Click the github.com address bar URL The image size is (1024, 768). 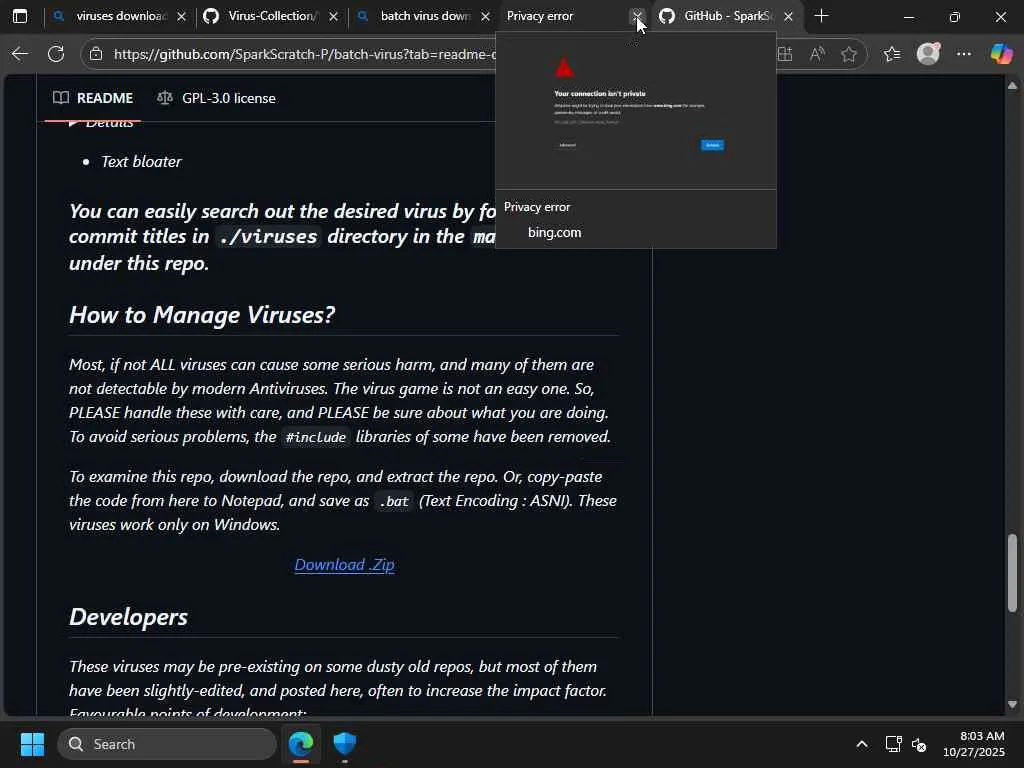(304, 54)
